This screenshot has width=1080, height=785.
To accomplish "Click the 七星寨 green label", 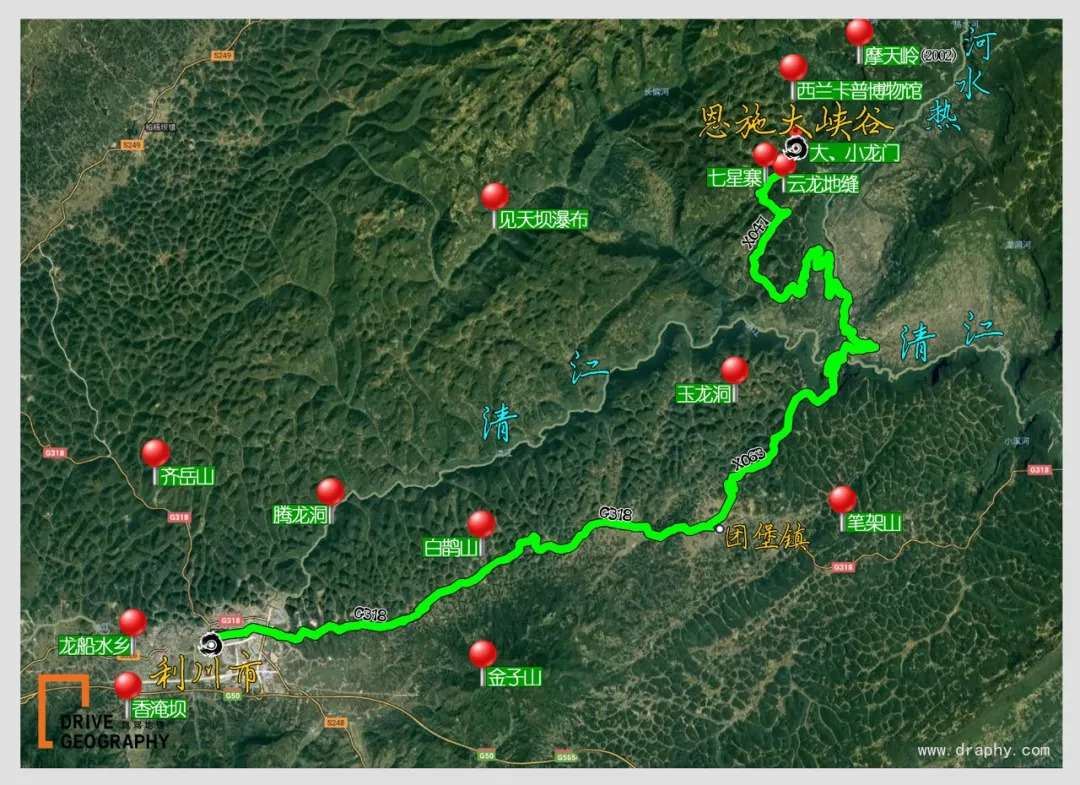I will 735,178.
